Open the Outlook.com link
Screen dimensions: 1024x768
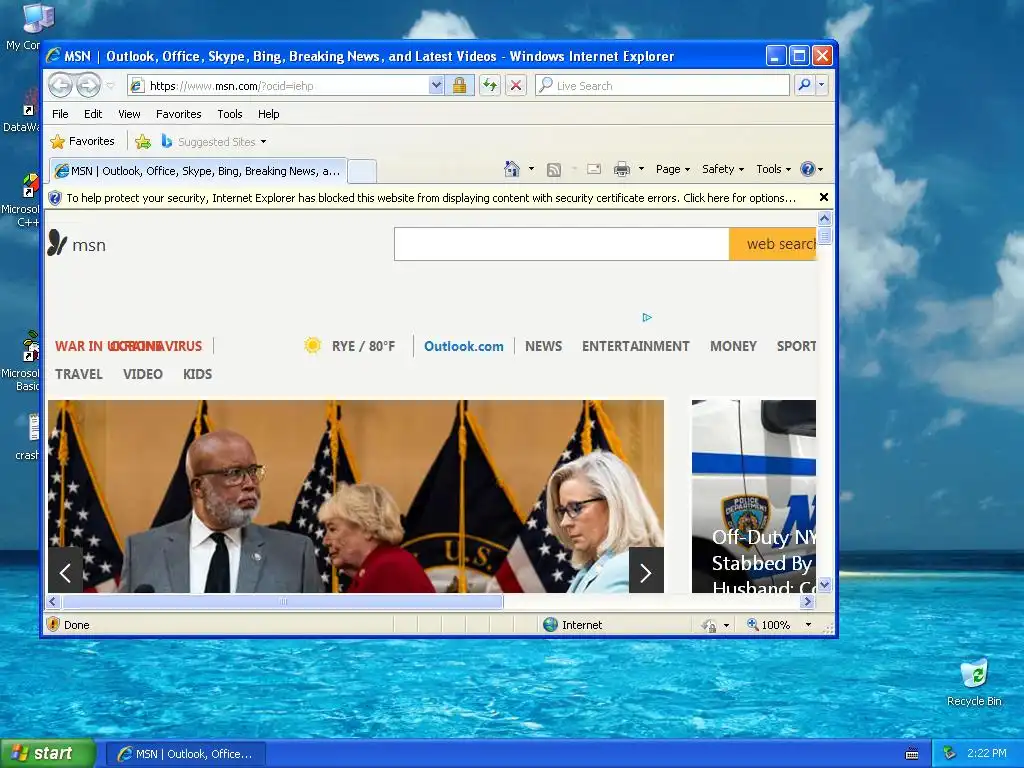(x=464, y=346)
